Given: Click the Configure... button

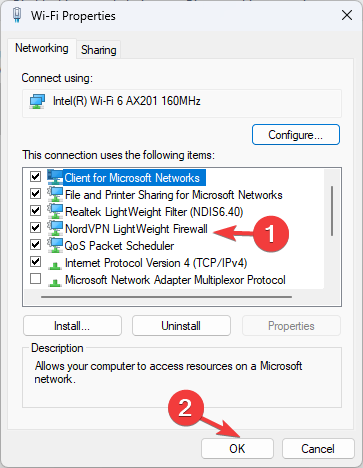Looking at the screenshot, I should pyautogui.click(x=296, y=135).
